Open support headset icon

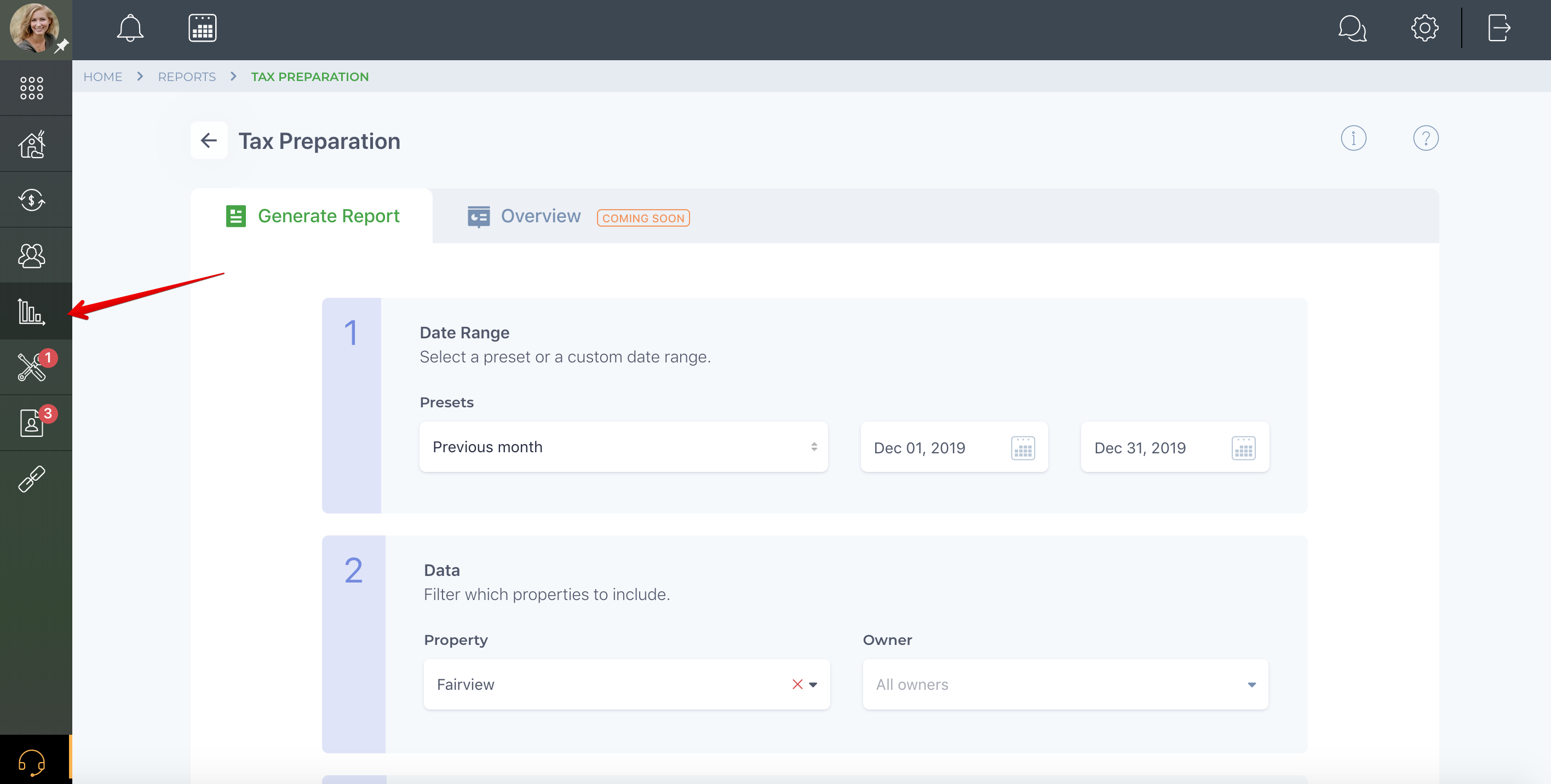[x=31, y=763]
